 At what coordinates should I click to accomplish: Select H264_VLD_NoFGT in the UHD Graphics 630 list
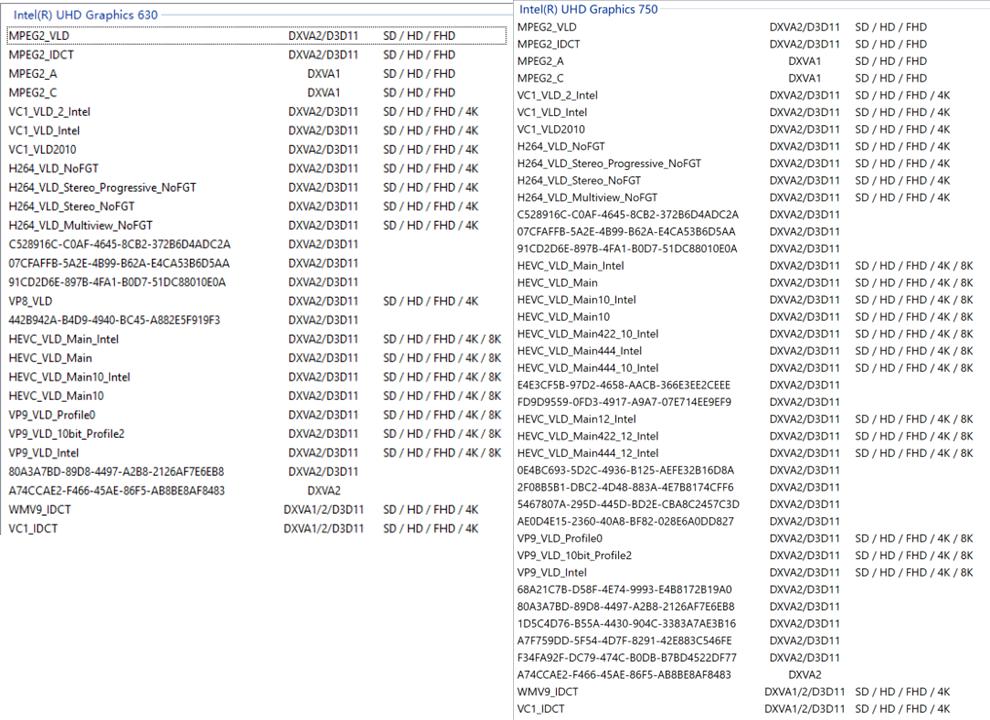(257, 169)
